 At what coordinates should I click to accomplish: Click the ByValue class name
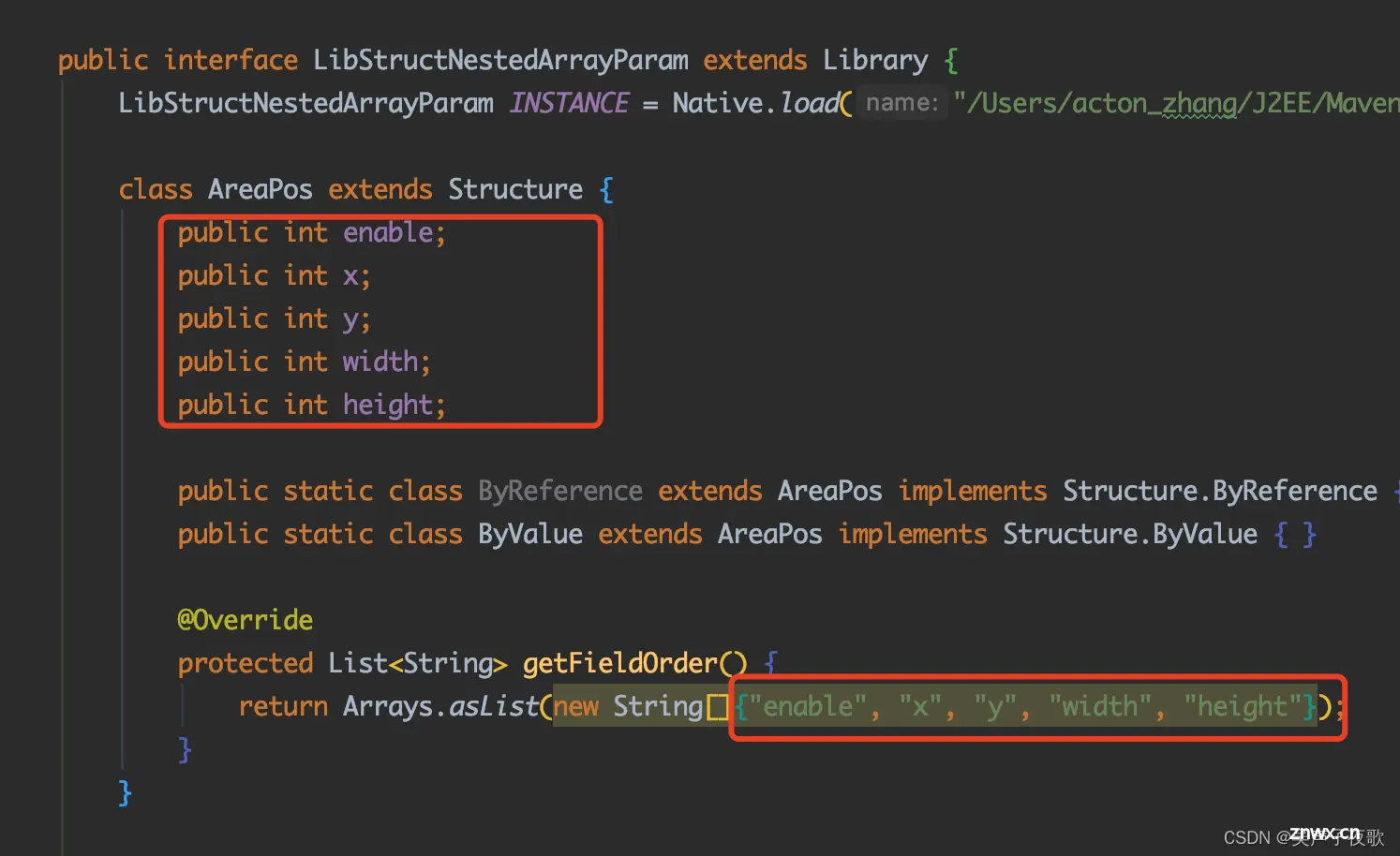coord(530,534)
